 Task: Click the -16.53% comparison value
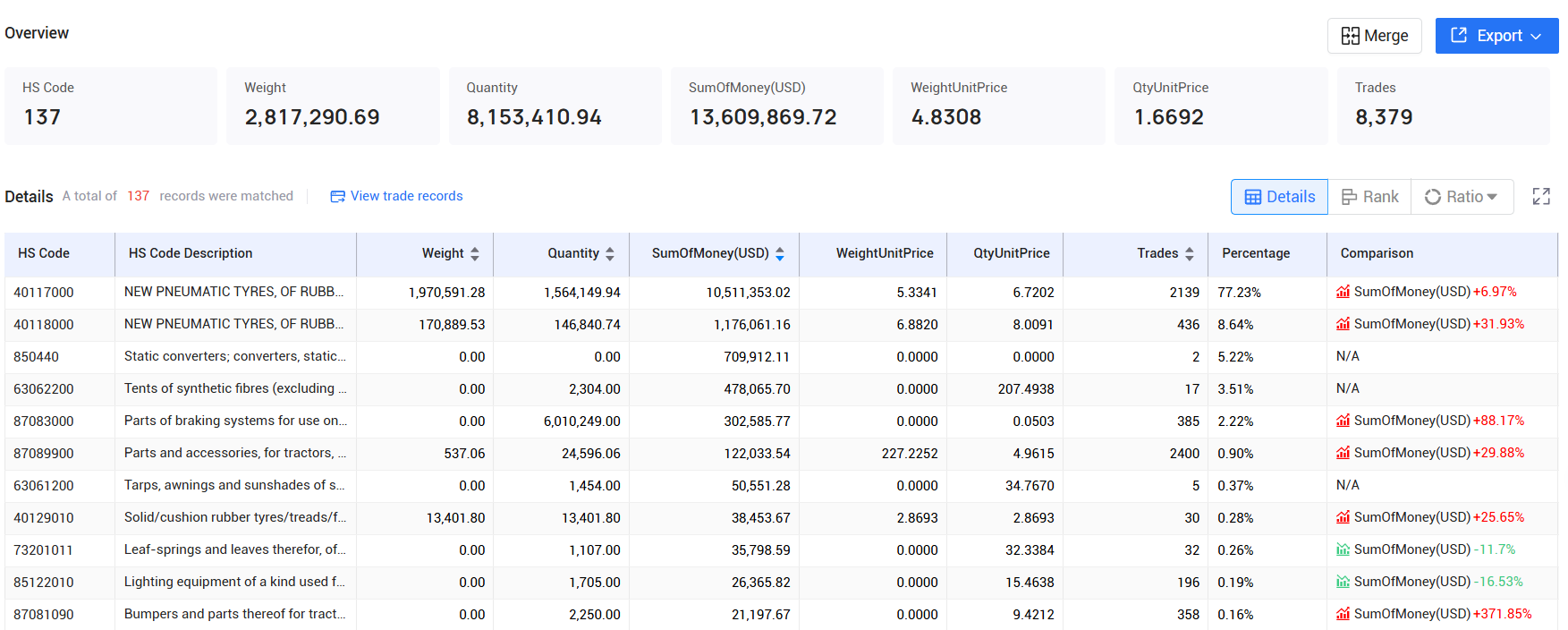point(1498,582)
